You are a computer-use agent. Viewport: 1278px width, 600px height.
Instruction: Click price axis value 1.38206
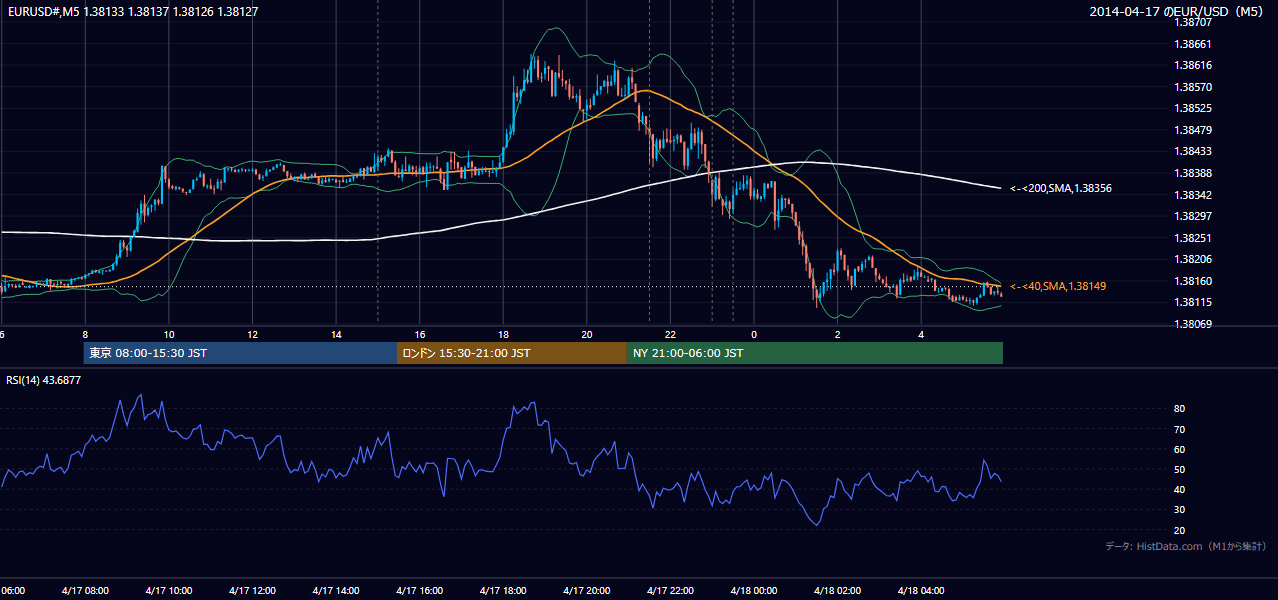pyautogui.click(x=1194, y=259)
